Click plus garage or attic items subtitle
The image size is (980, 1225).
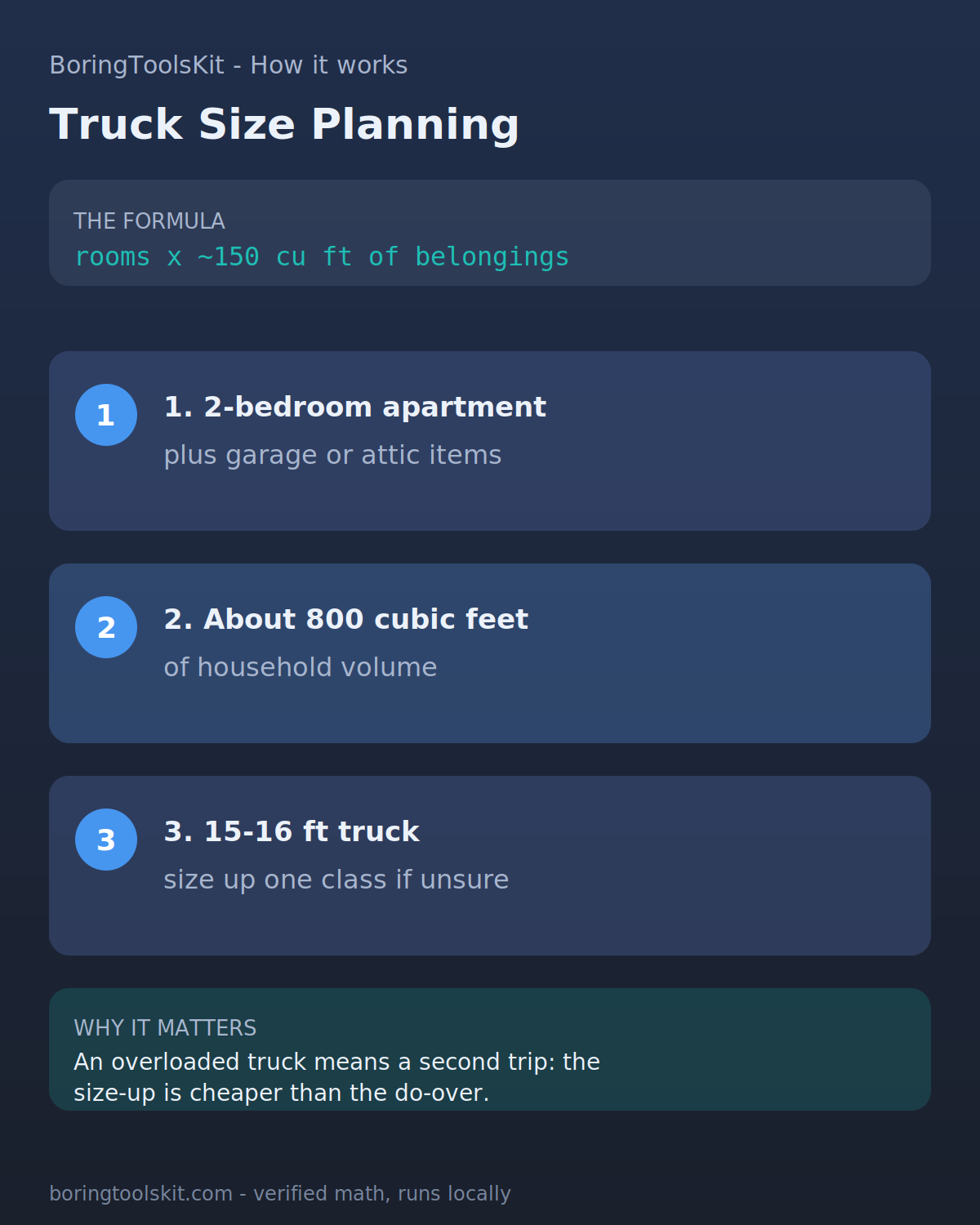pos(332,455)
